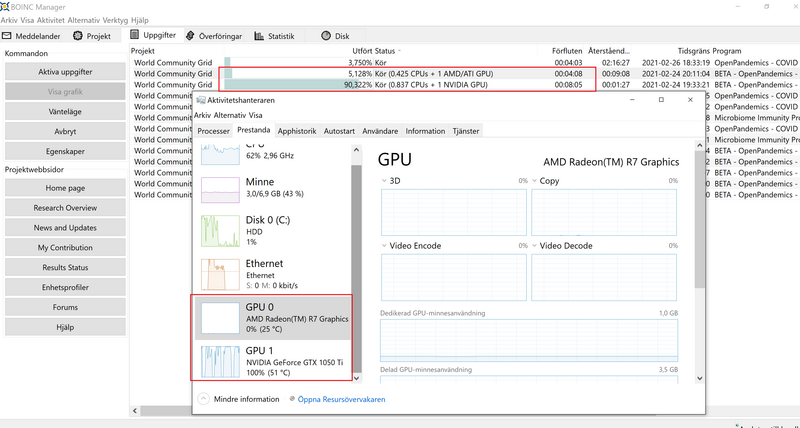Select the Disk 0 (C:) performance item
This screenshot has height=428, width=800.
click(x=273, y=231)
